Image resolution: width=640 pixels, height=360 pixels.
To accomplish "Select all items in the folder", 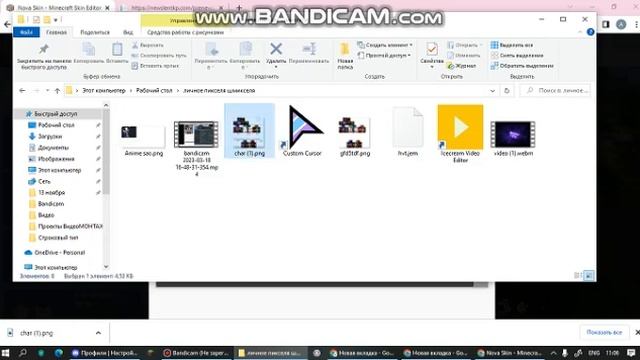I will (x=512, y=45).
